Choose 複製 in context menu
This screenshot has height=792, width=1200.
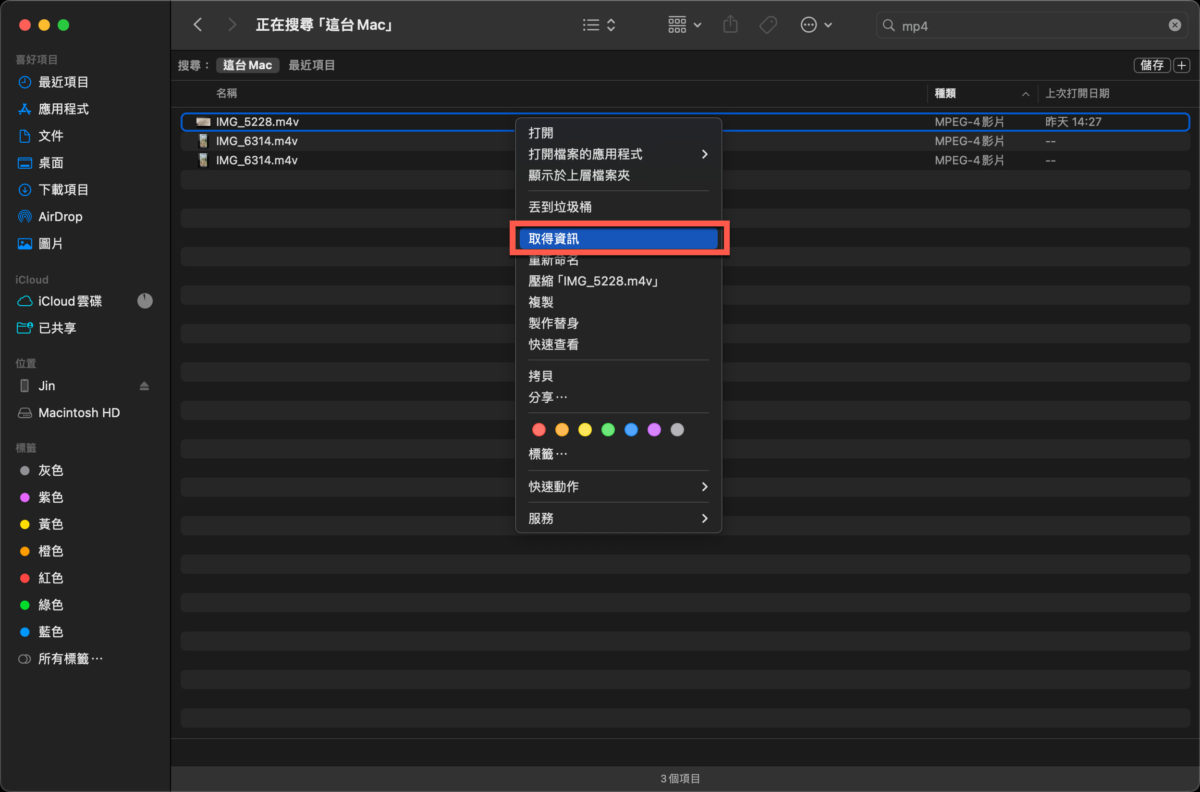click(x=618, y=302)
